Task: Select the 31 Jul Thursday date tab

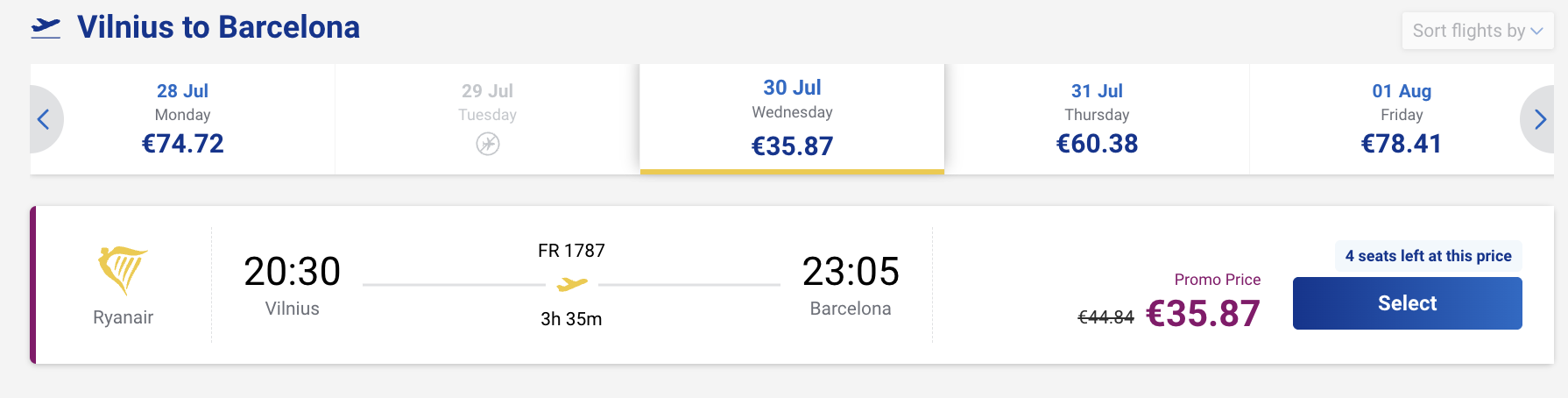Action: (1097, 119)
